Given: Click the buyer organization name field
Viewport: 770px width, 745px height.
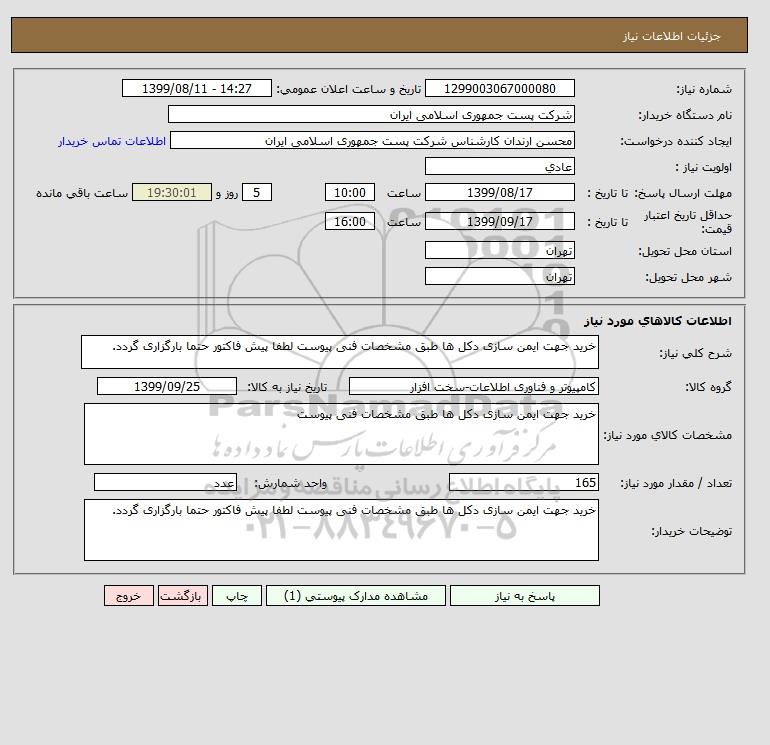Looking at the screenshot, I should pos(371,114).
